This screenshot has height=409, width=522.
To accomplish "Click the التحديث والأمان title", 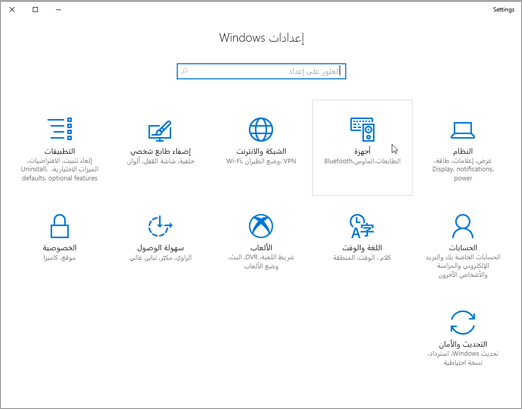I will click(463, 344).
